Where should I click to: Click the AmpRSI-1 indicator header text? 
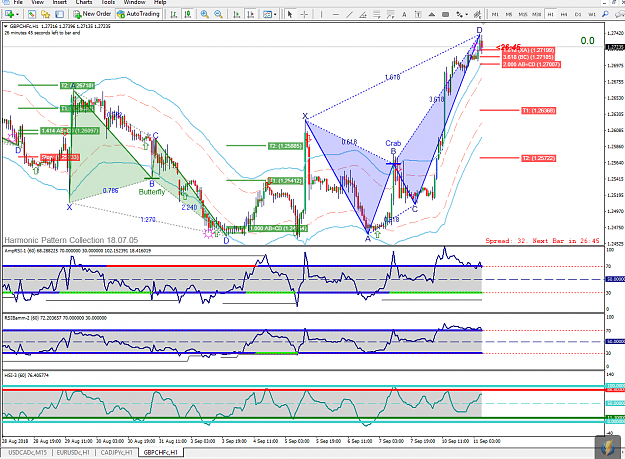pos(78,251)
